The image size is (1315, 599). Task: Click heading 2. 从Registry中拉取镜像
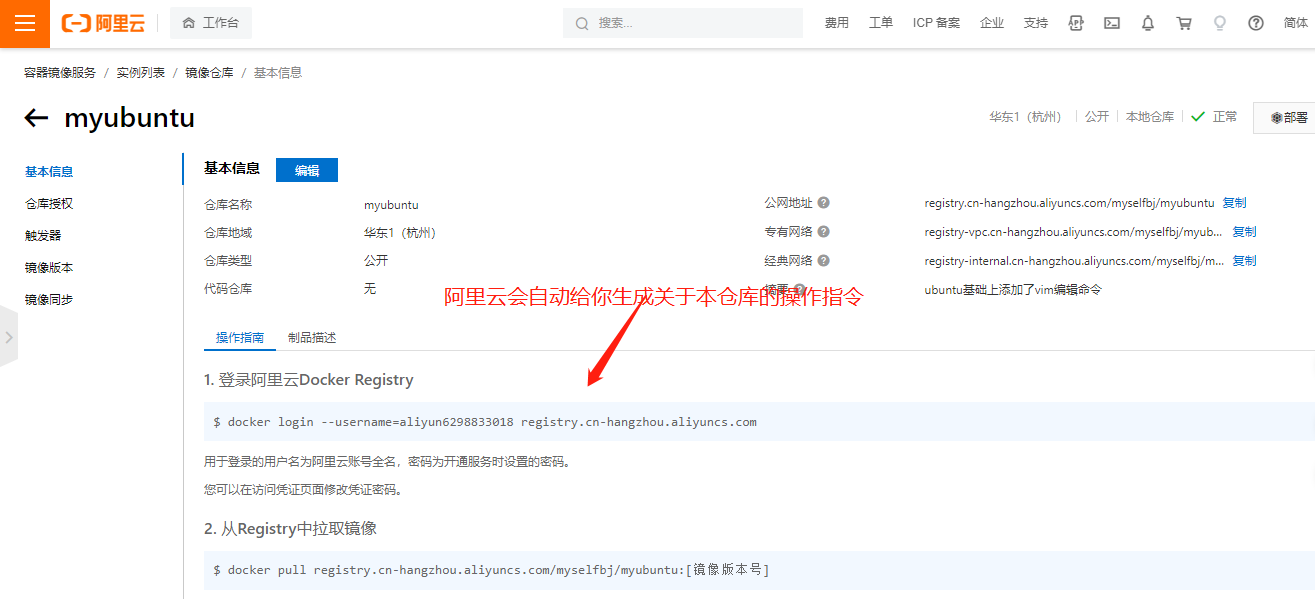tap(290, 528)
